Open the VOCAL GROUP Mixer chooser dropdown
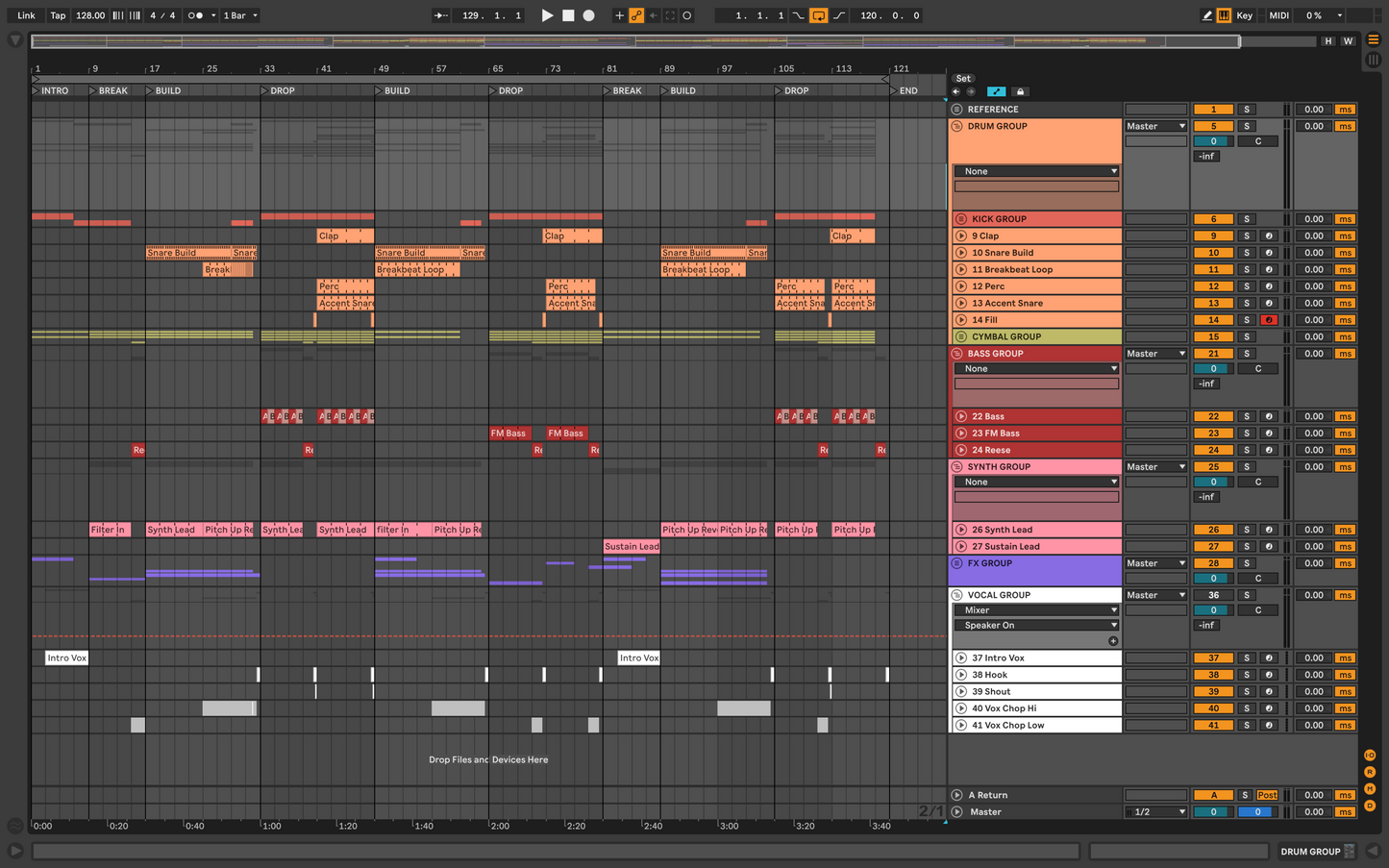 click(x=1036, y=610)
